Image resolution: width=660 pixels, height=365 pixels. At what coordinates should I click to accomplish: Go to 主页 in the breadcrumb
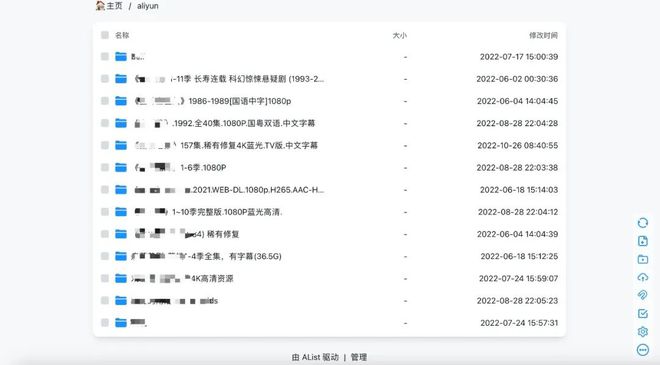coord(114,6)
